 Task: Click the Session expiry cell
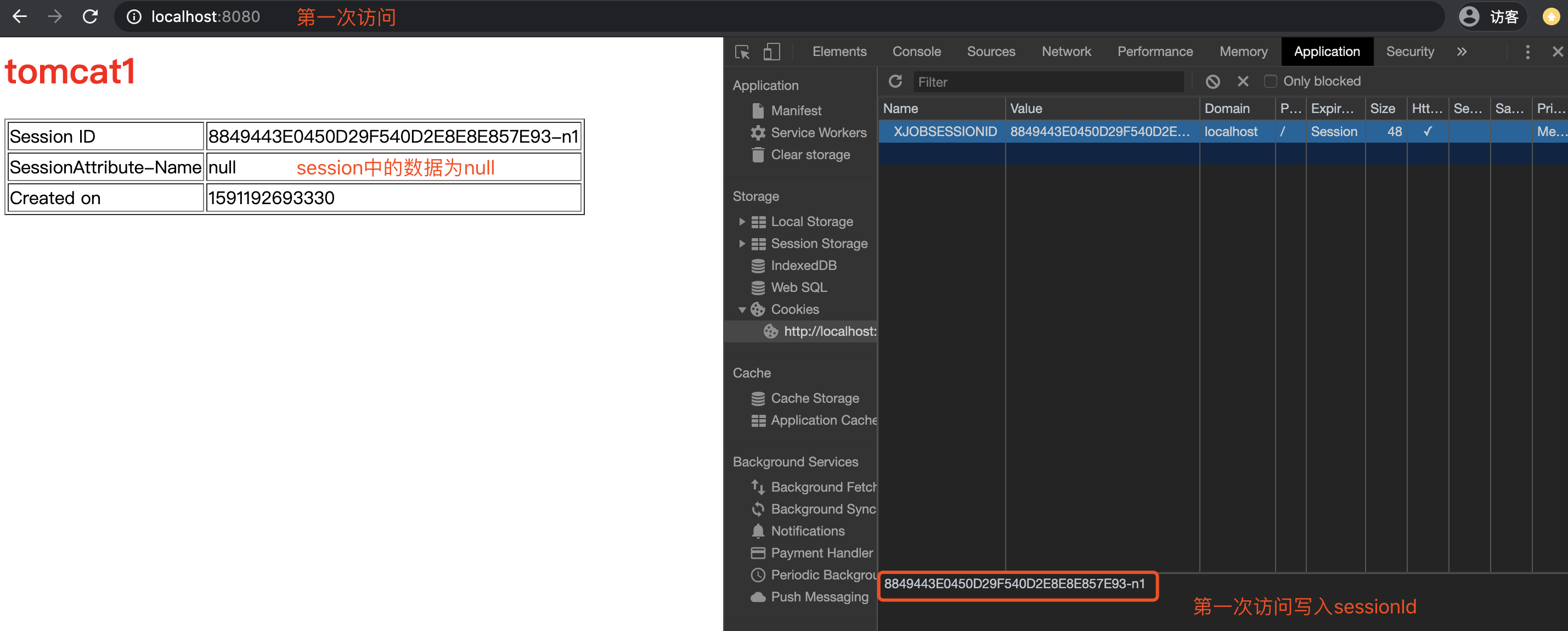pyautogui.click(x=1335, y=132)
